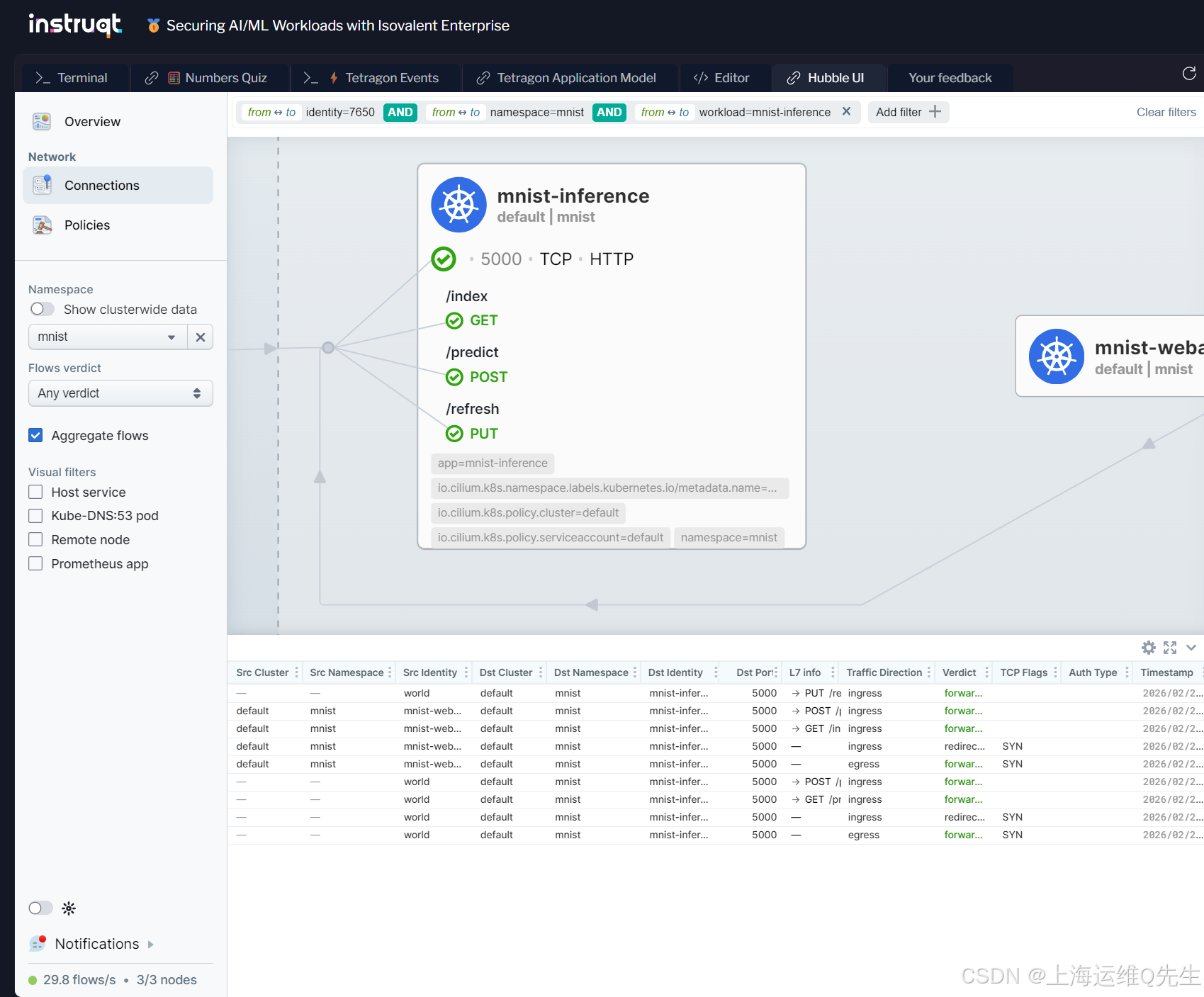Open Src Identity column options menu
The height and width of the screenshot is (997, 1204).
(x=466, y=672)
